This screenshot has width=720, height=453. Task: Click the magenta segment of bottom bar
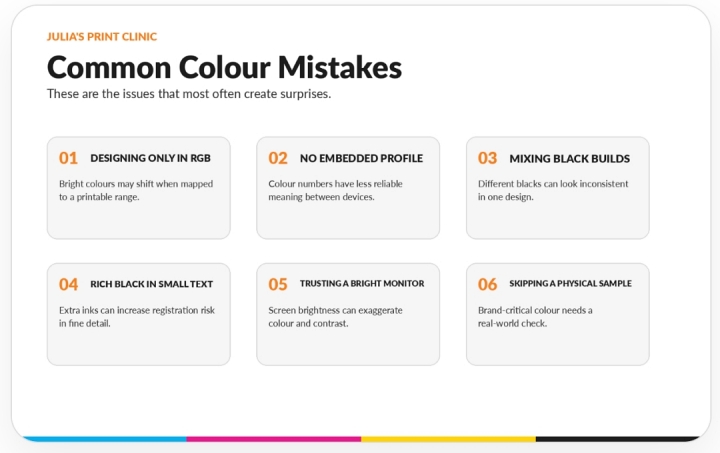(x=274, y=439)
